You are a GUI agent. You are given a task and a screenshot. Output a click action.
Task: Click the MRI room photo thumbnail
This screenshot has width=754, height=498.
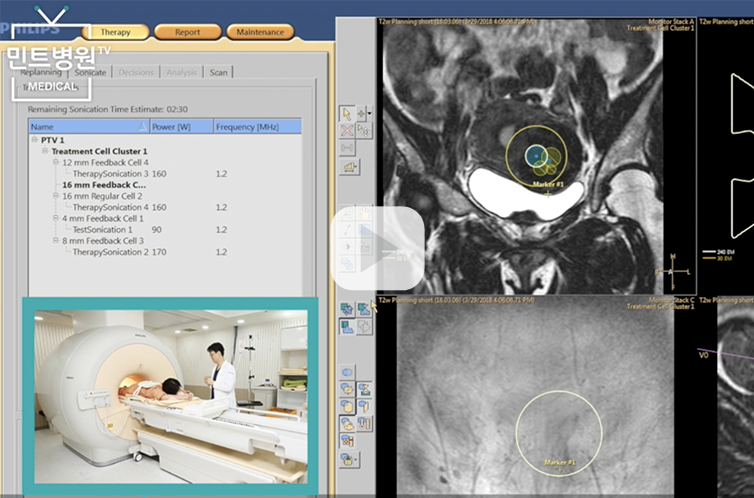click(x=171, y=397)
